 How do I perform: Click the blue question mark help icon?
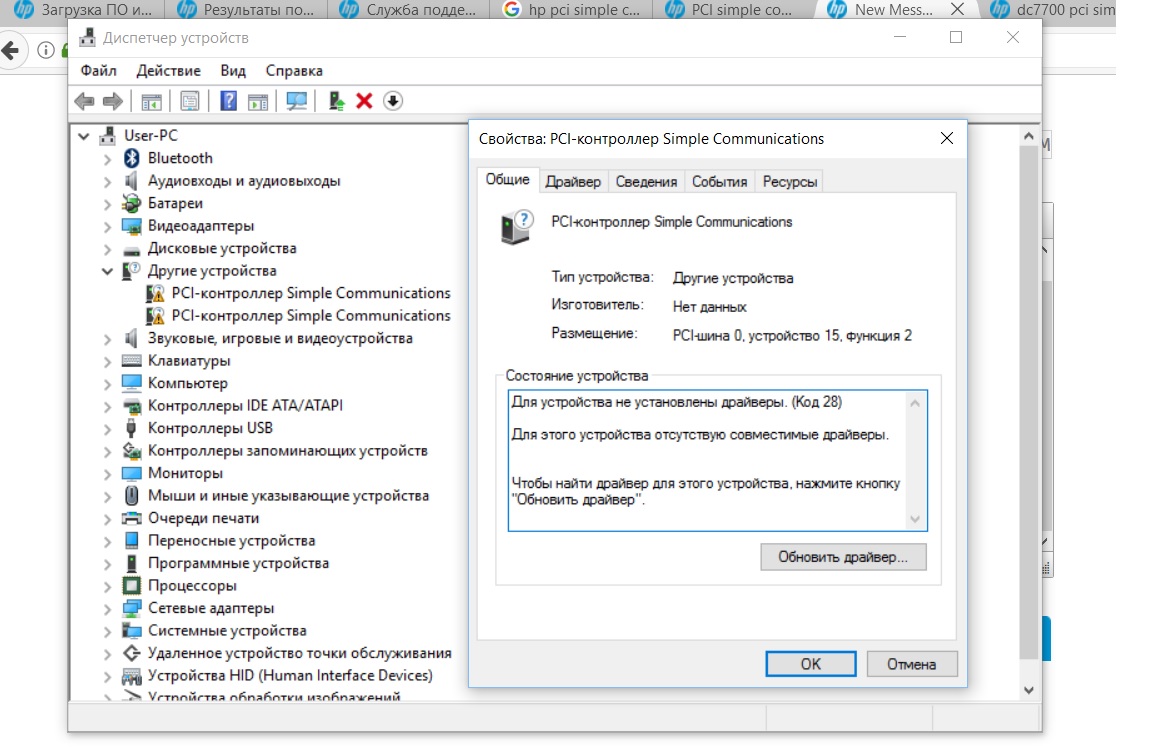tap(228, 101)
